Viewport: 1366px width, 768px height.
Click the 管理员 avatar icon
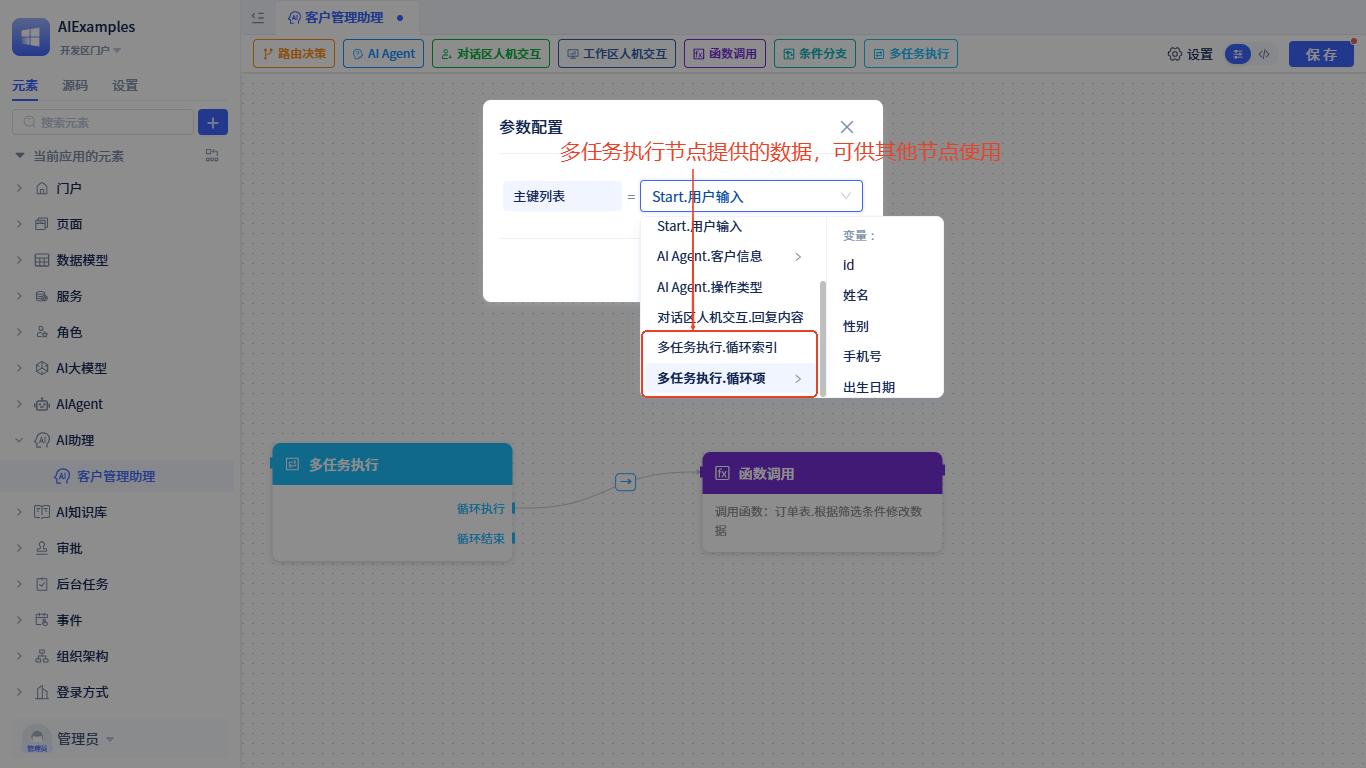click(x=37, y=739)
